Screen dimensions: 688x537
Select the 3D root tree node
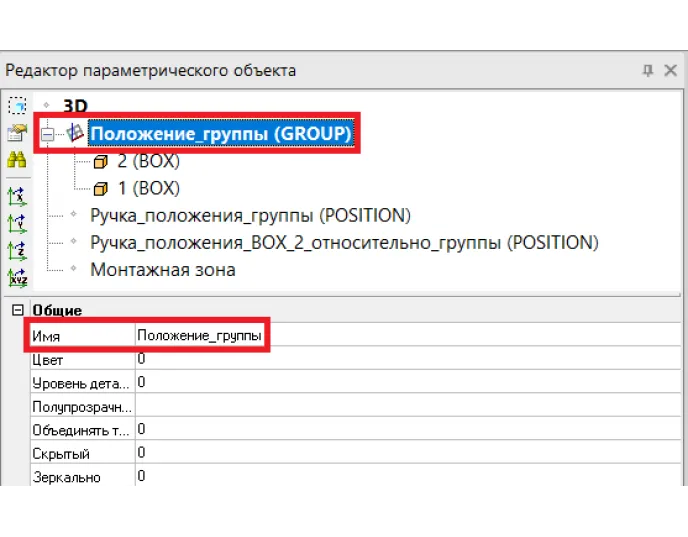point(75,106)
